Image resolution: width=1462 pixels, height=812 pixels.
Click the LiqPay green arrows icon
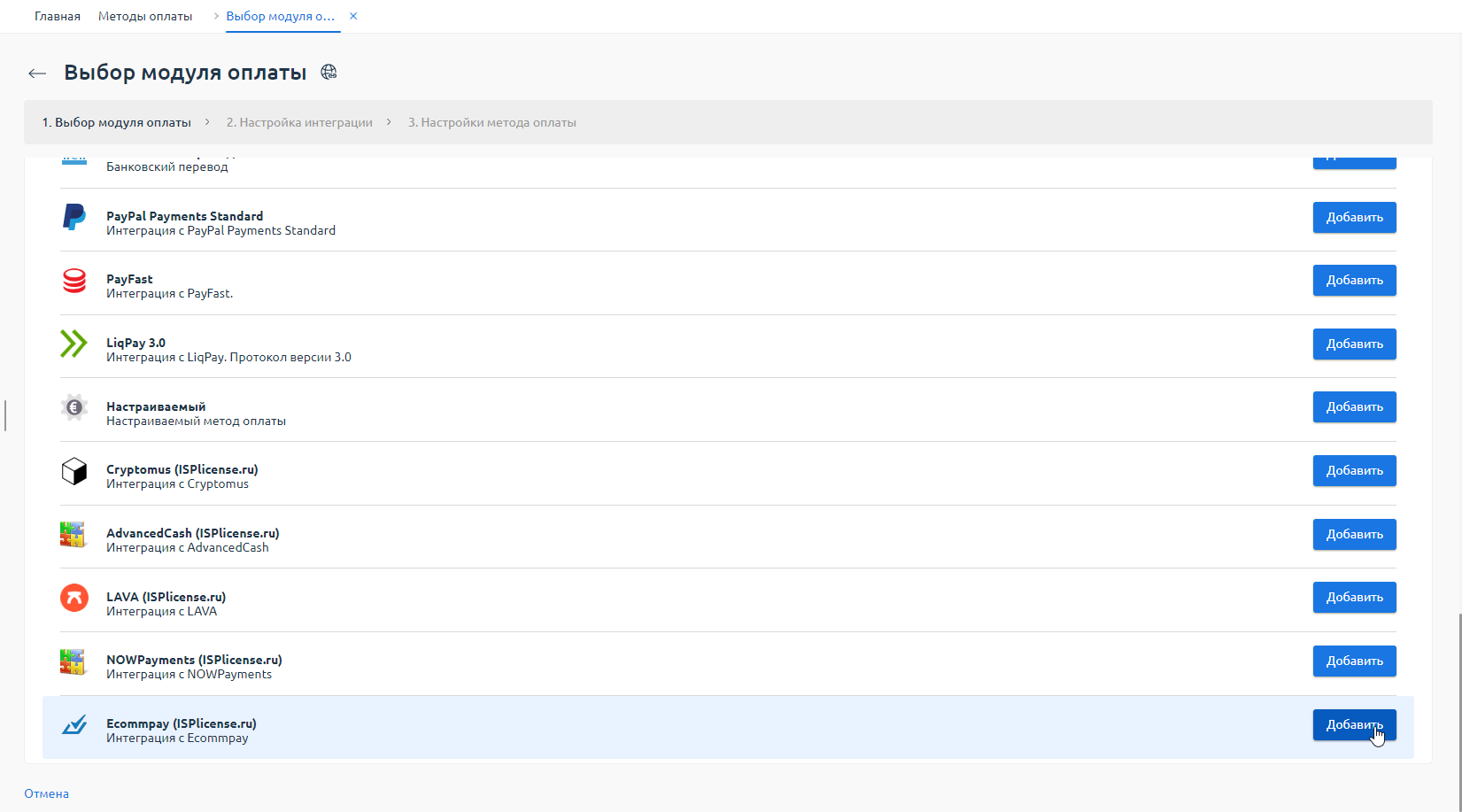click(x=74, y=344)
